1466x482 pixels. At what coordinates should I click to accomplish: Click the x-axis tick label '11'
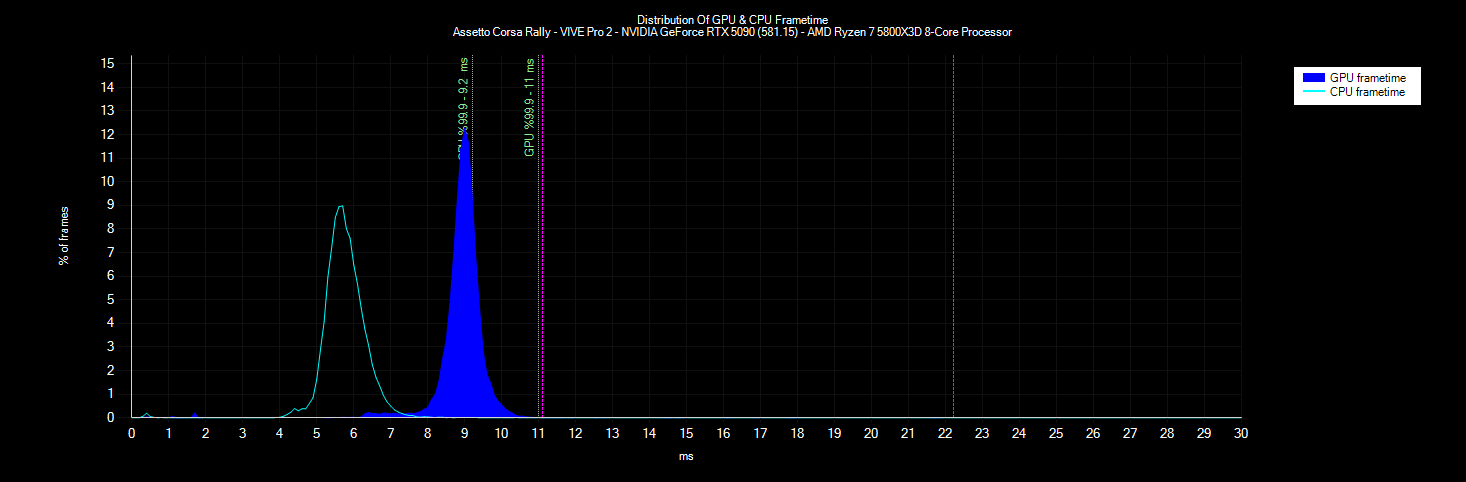coord(538,433)
